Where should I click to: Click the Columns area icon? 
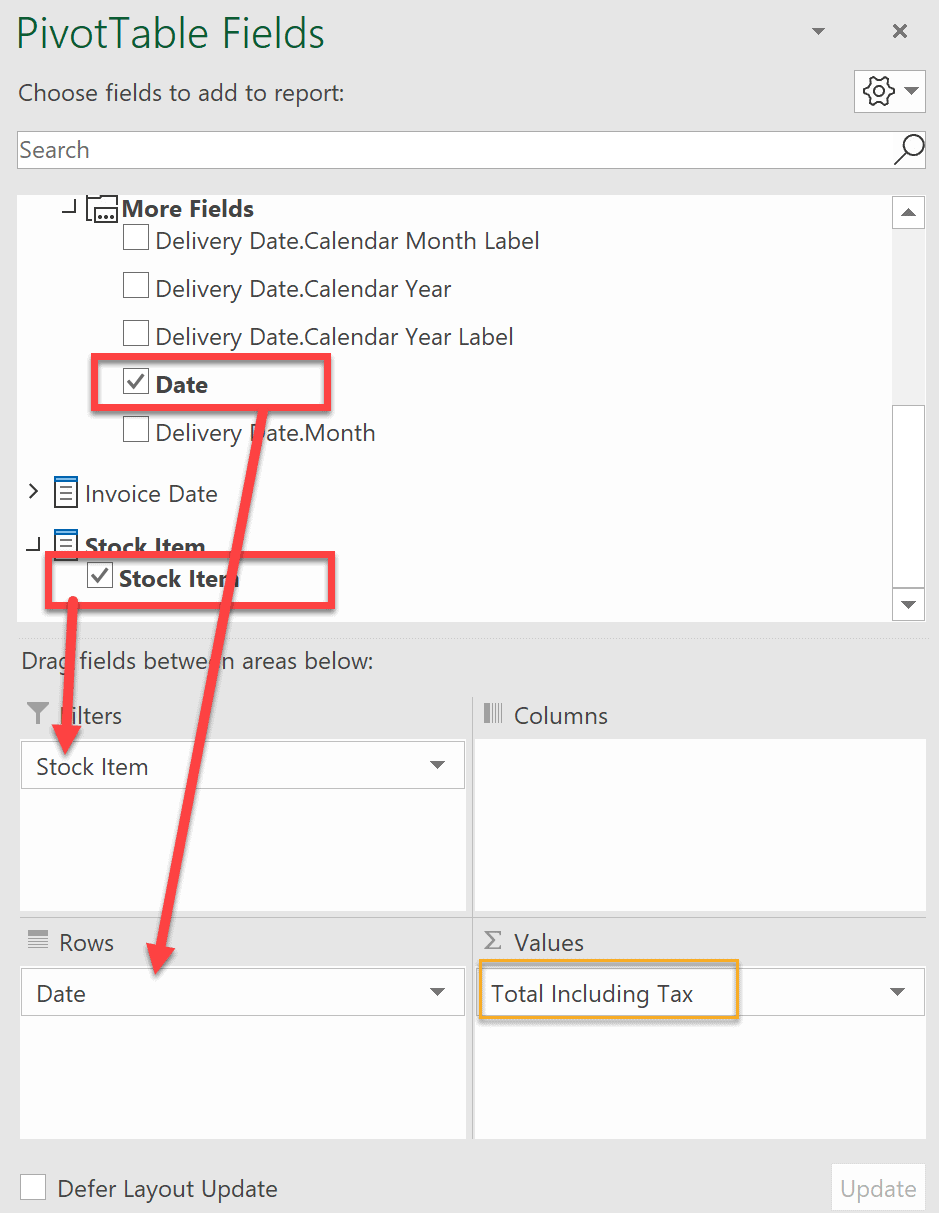(x=494, y=714)
